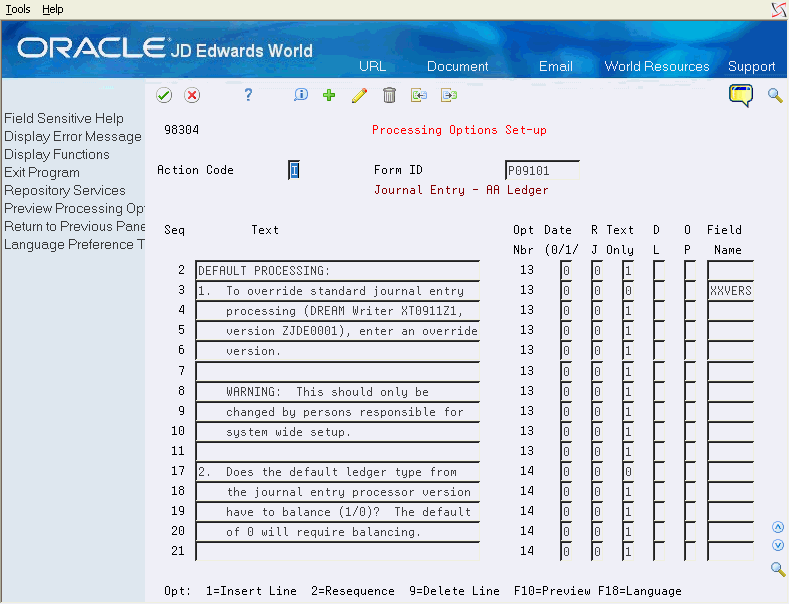Click the 'system wide setup.' text field
Screen dimensions: 789x604
(x=337, y=431)
